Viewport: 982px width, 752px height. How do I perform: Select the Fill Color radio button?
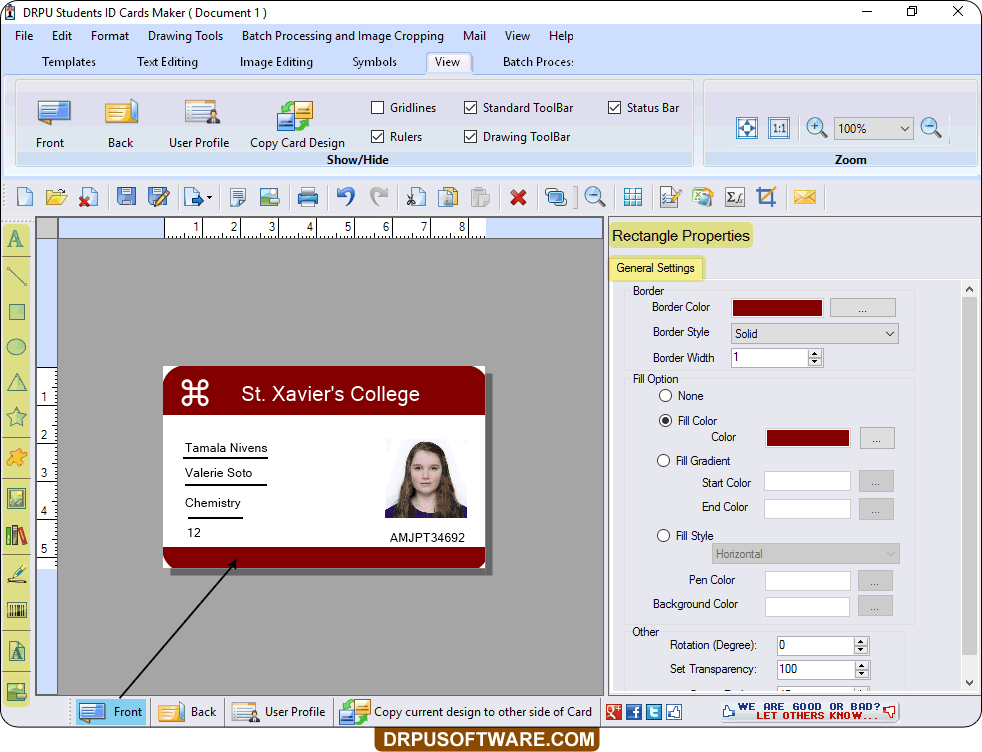point(665,421)
